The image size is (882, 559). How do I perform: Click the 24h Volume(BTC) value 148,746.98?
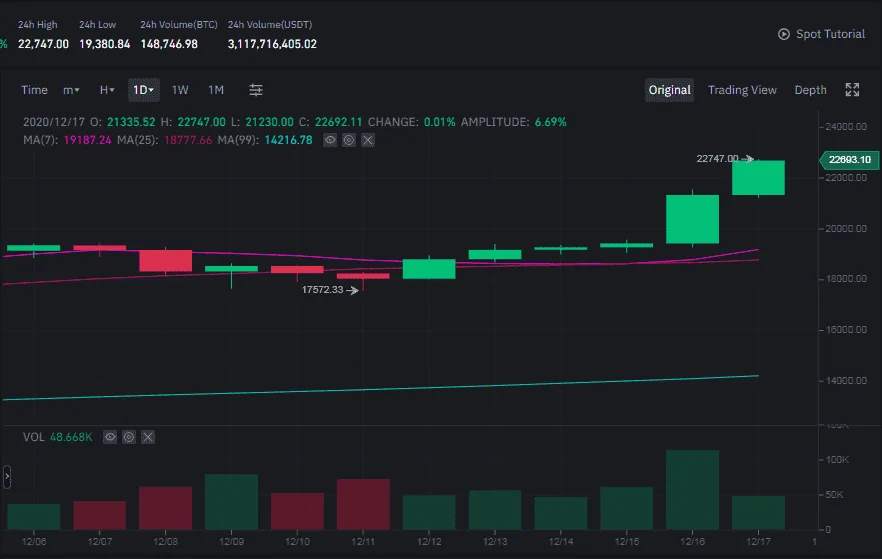pyautogui.click(x=169, y=44)
